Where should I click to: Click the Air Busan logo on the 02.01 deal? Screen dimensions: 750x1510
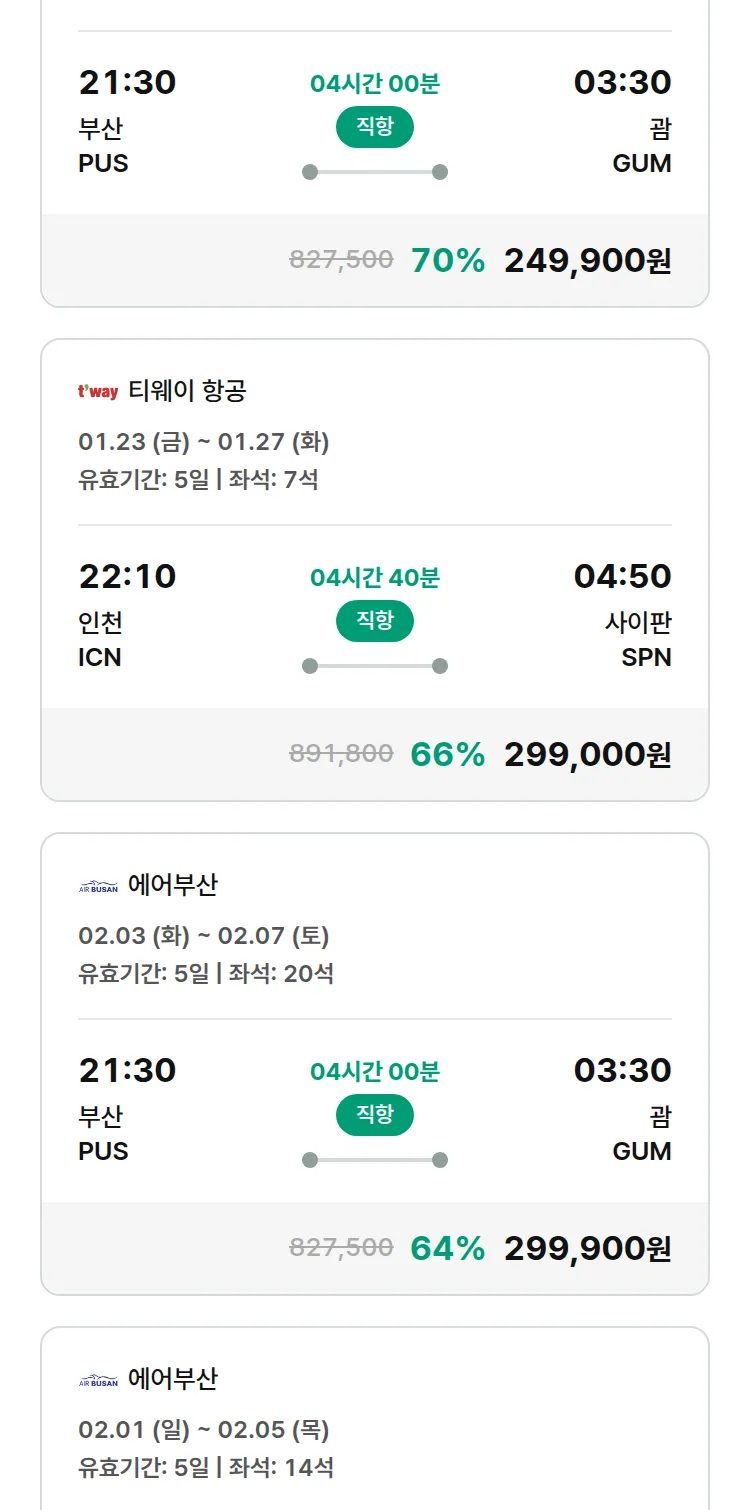(98, 1380)
